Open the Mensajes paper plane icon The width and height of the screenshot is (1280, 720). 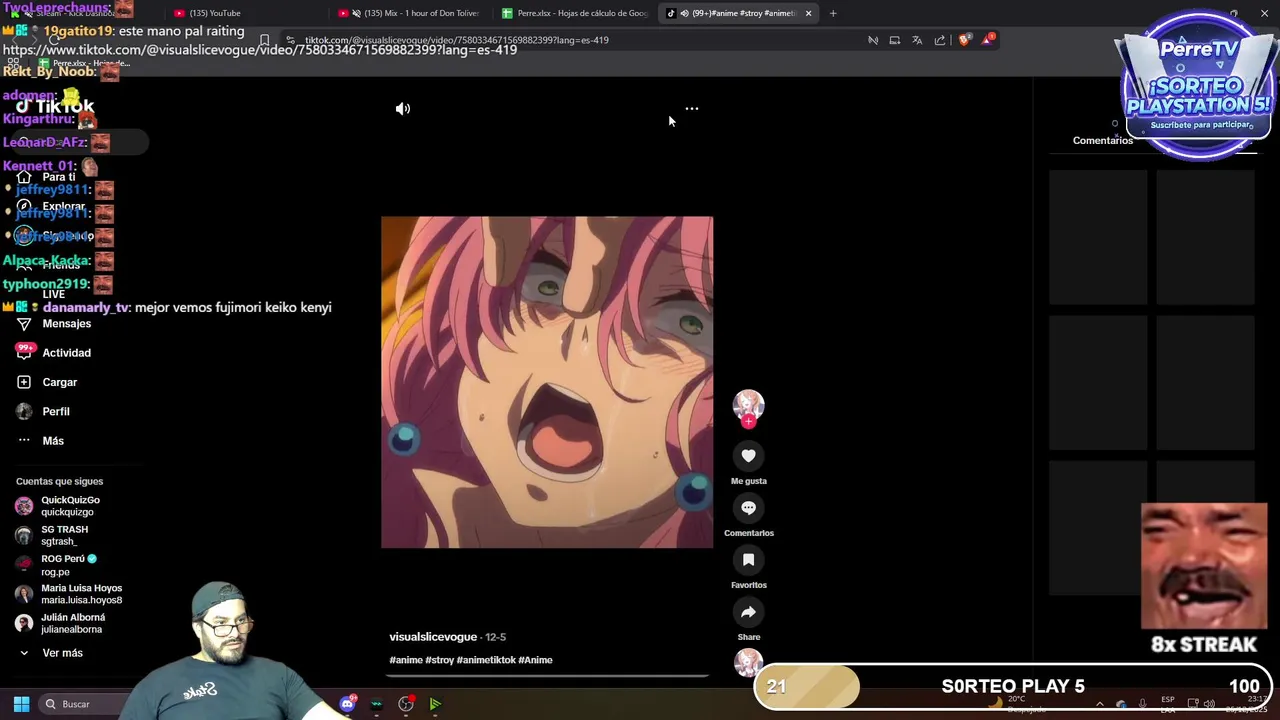[x=24, y=324]
